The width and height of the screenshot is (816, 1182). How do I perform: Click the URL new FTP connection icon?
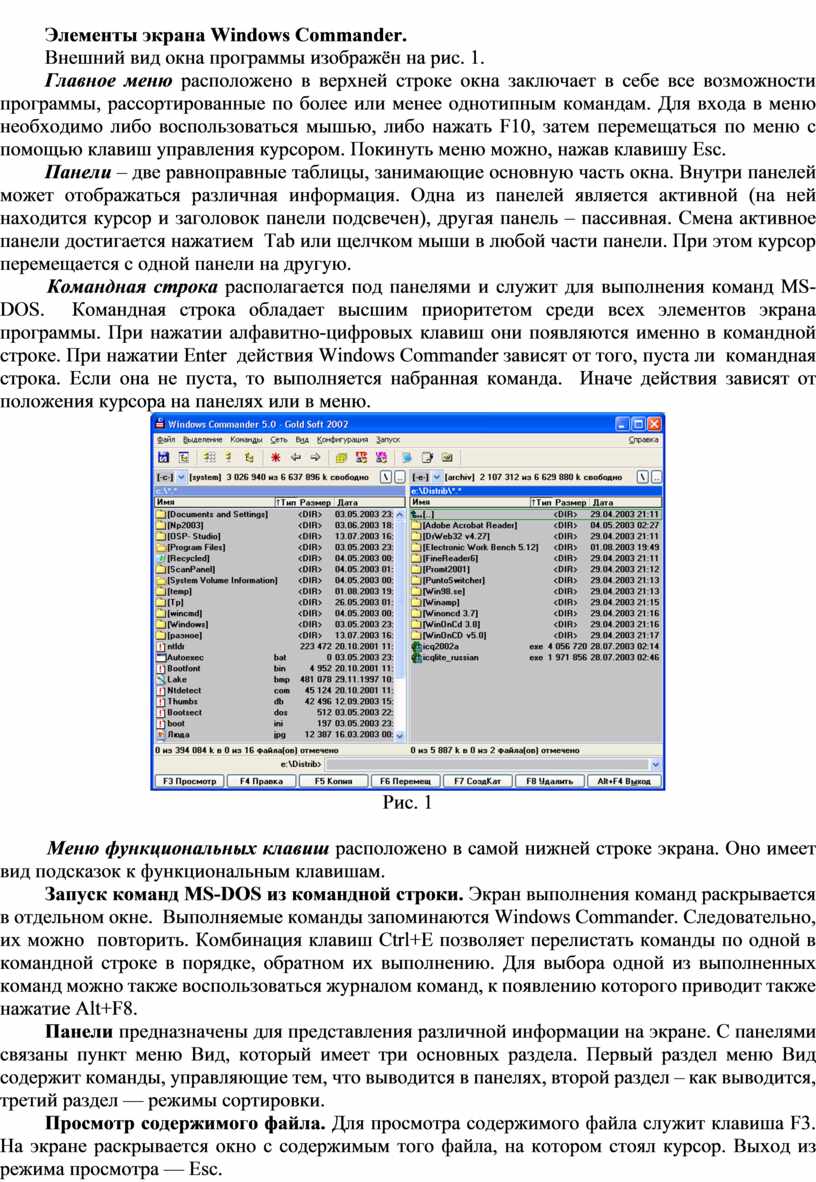point(381,457)
